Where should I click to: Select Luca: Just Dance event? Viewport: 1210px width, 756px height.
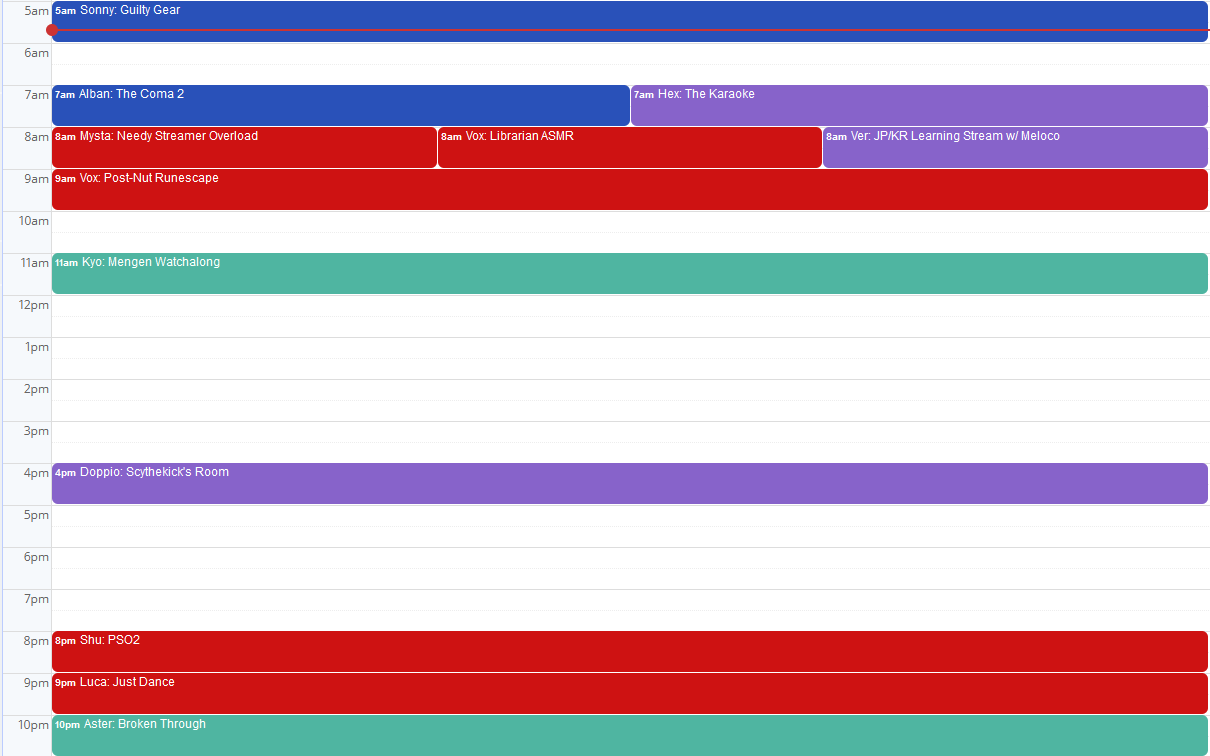(x=630, y=693)
